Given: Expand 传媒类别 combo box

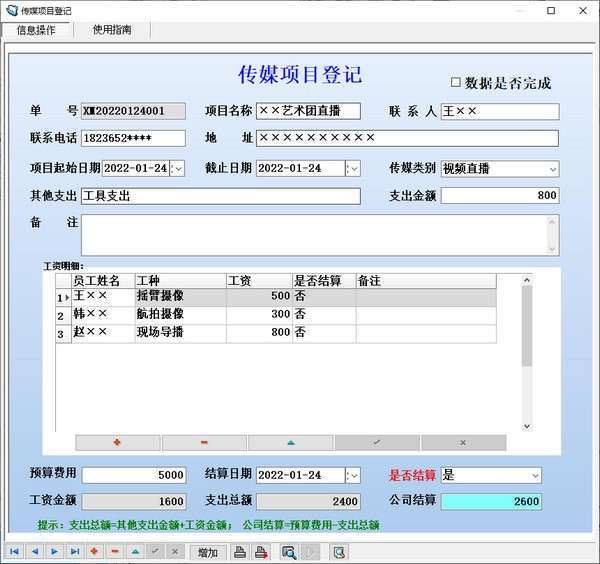Looking at the screenshot, I should click(x=553, y=169).
